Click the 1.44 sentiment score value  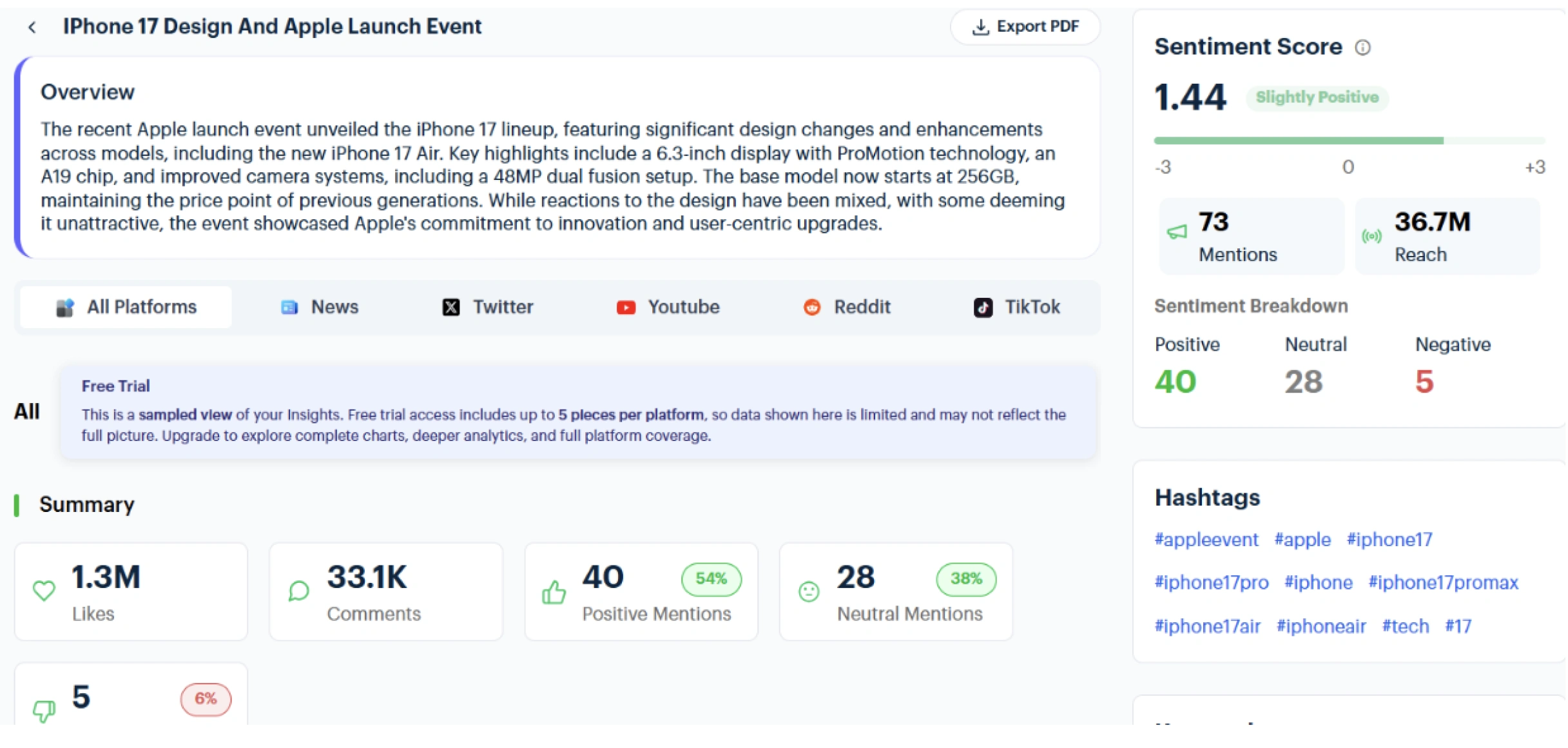click(1190, 97)
